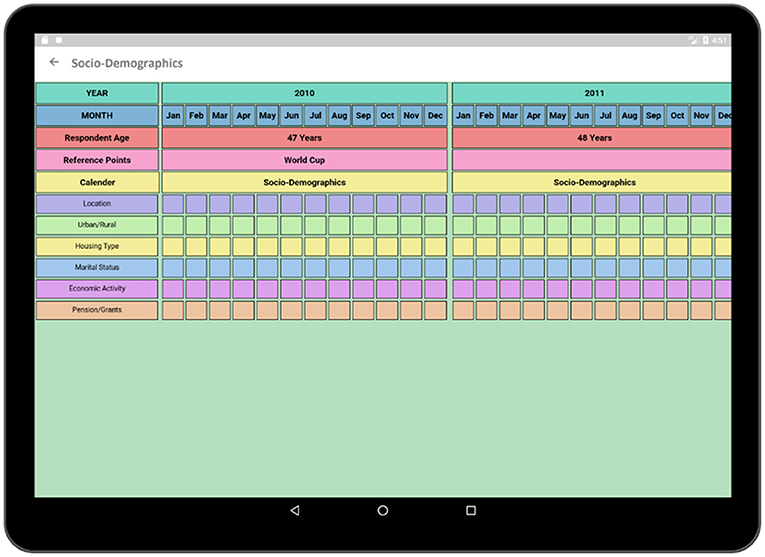Tap the Reference Points row label
The image size is (765, 557).
pyautogui.click(x=97, y=160)
